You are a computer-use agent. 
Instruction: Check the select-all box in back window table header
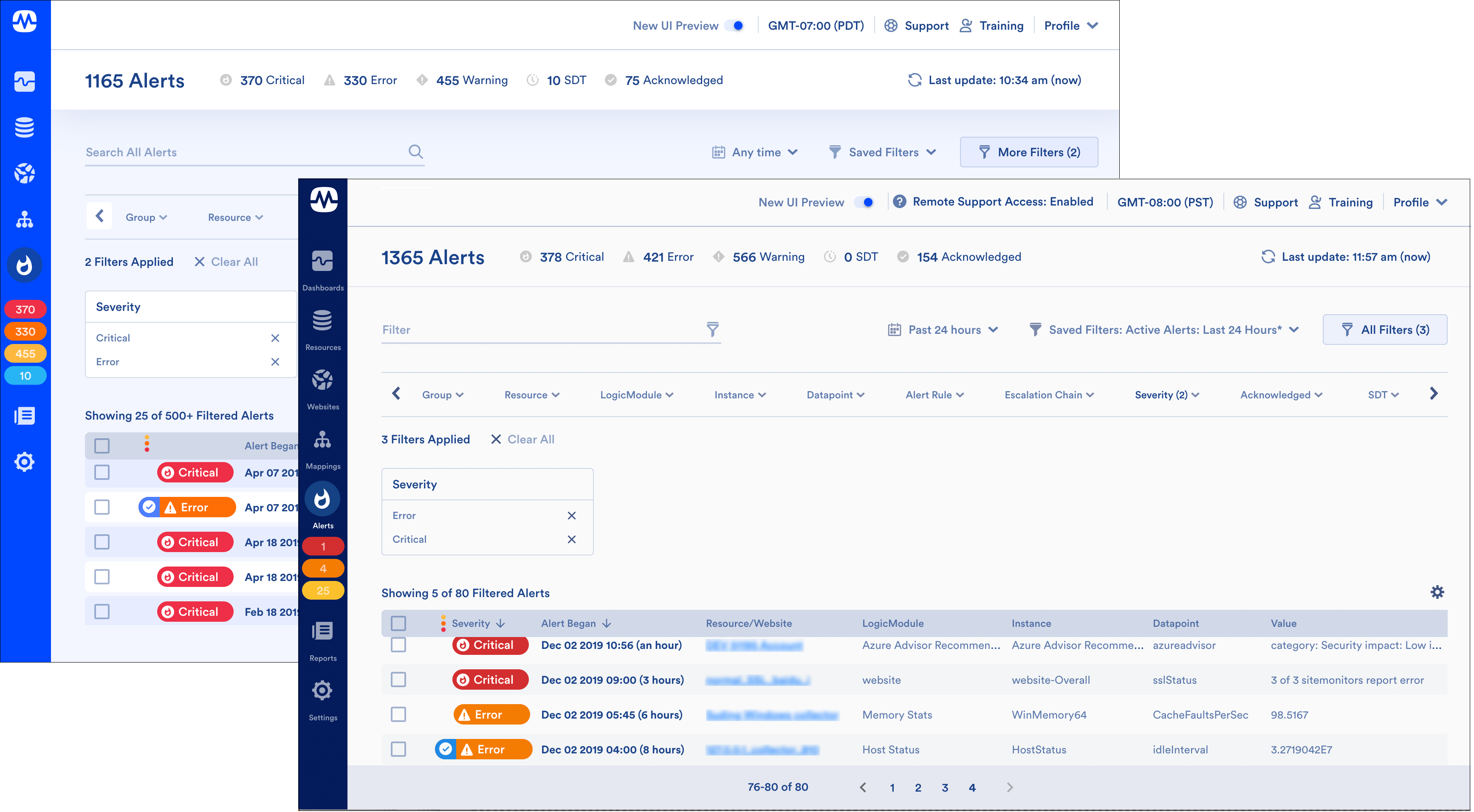pos(102,446)
